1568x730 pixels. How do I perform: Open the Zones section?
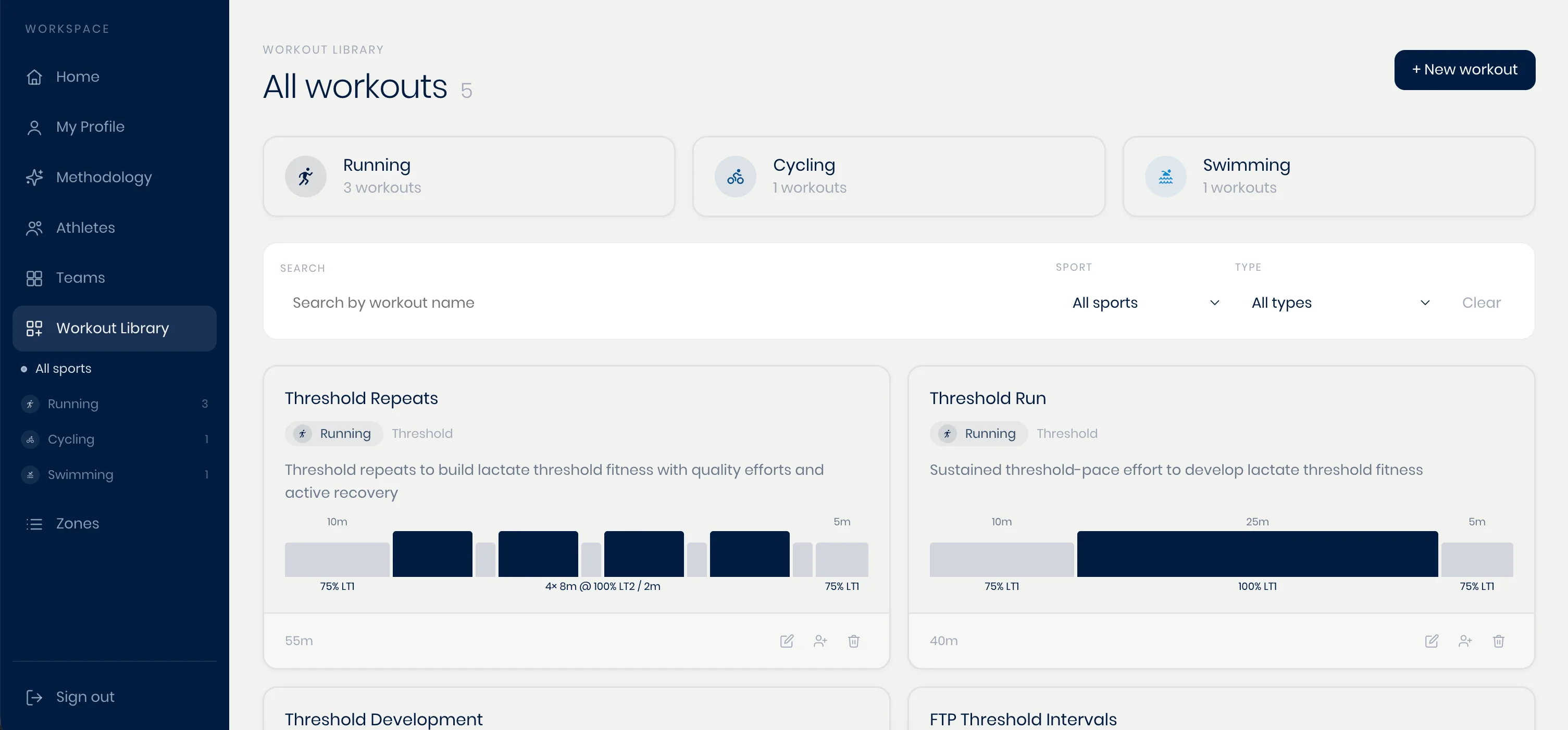[115, 524]
